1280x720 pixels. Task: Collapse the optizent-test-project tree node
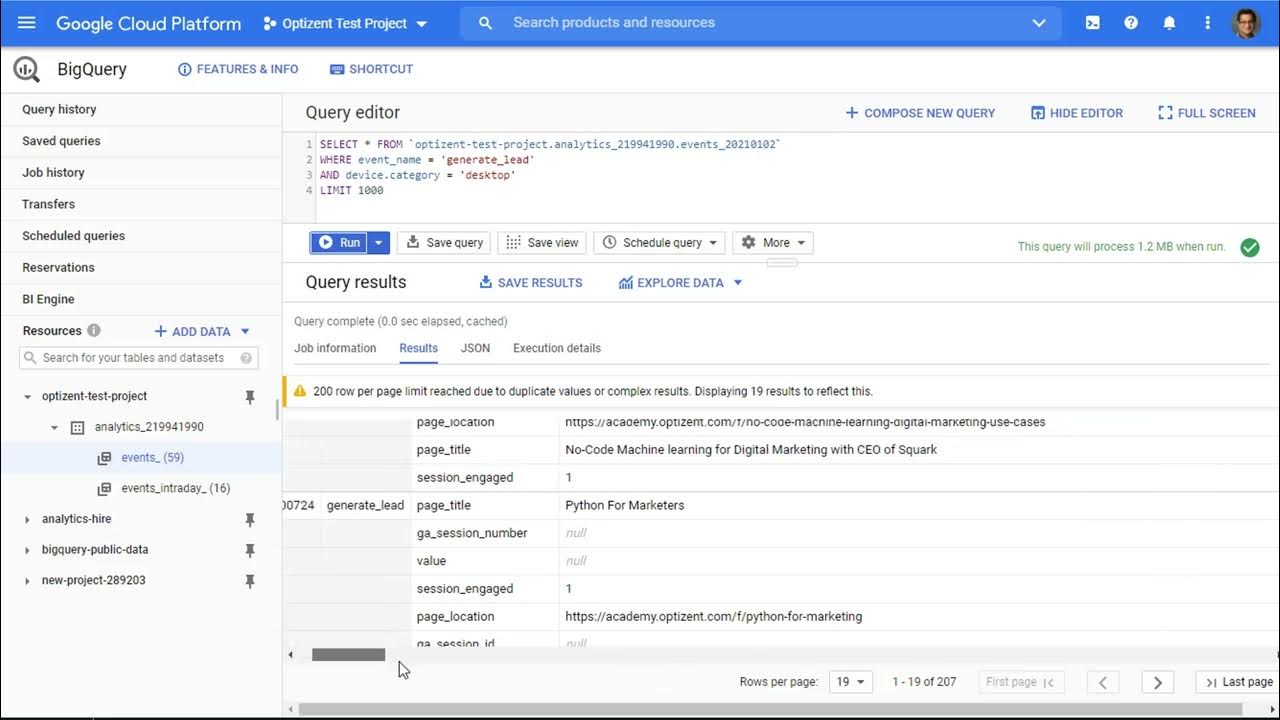tap(27, 397)
